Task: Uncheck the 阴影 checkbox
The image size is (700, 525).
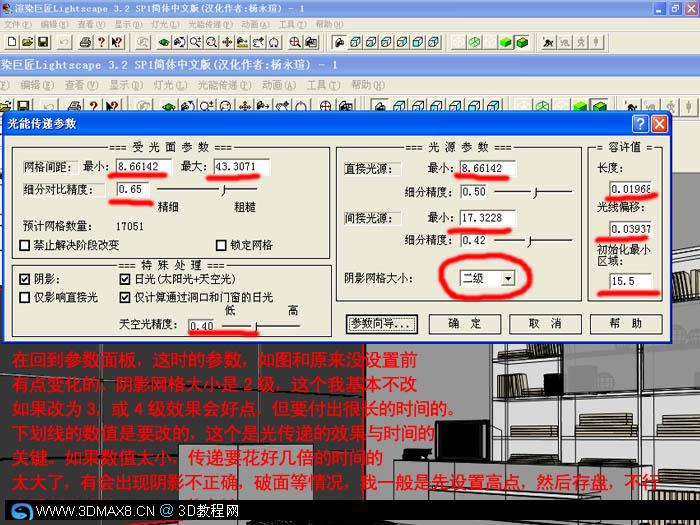Action: pos(25,279)
